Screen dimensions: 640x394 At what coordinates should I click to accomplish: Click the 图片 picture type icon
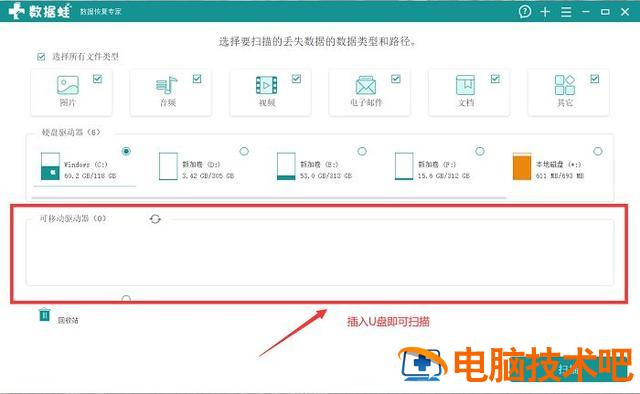(68, 85)
